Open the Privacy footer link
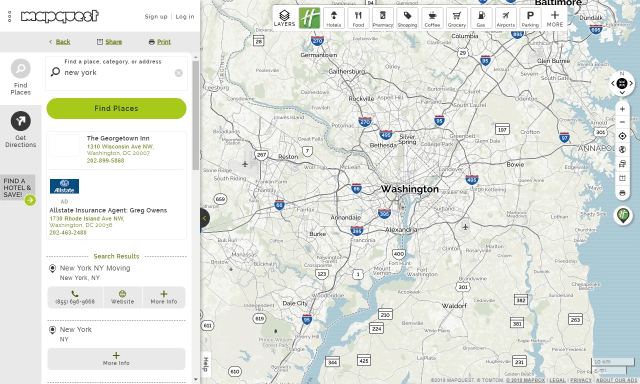This screenshot has width=640, height=384. (581, 380)
